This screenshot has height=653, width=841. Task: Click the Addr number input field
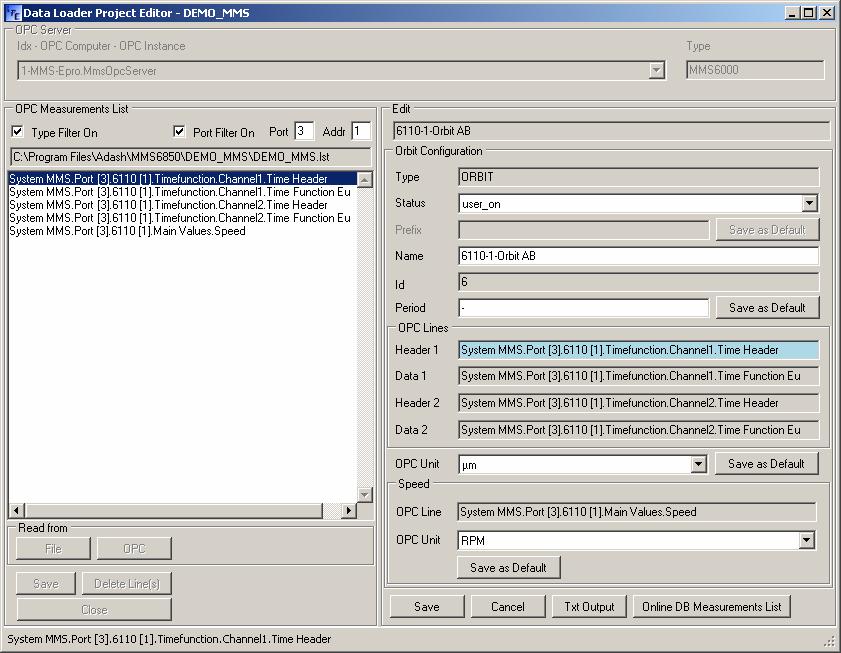coord(360,131)
